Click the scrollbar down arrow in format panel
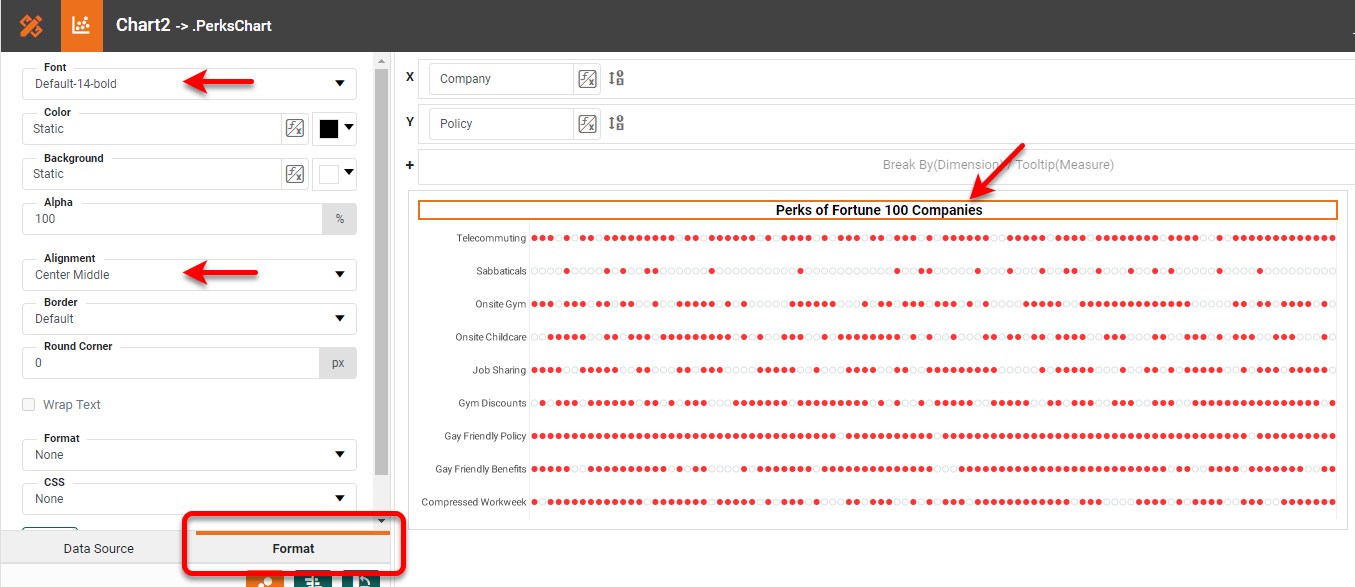Image resolution: width=1355 pixels, height=587 pixels. (x=381, y=521)
